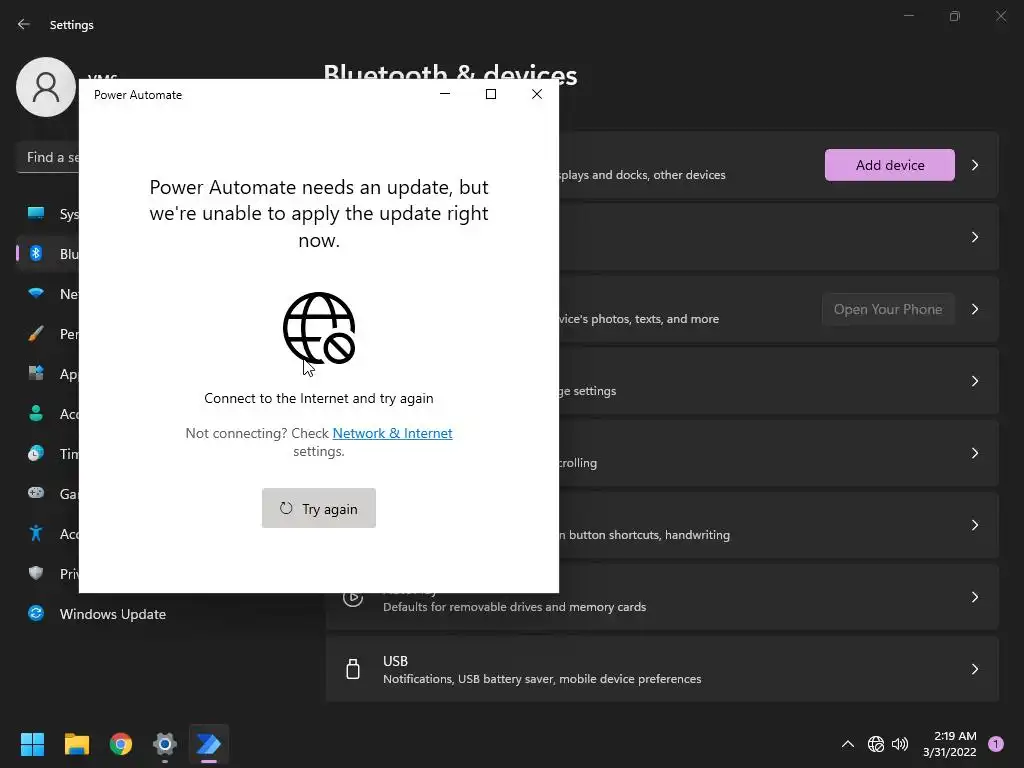
Task: Select the Time & language clock icon
Action: click(36, 453)
